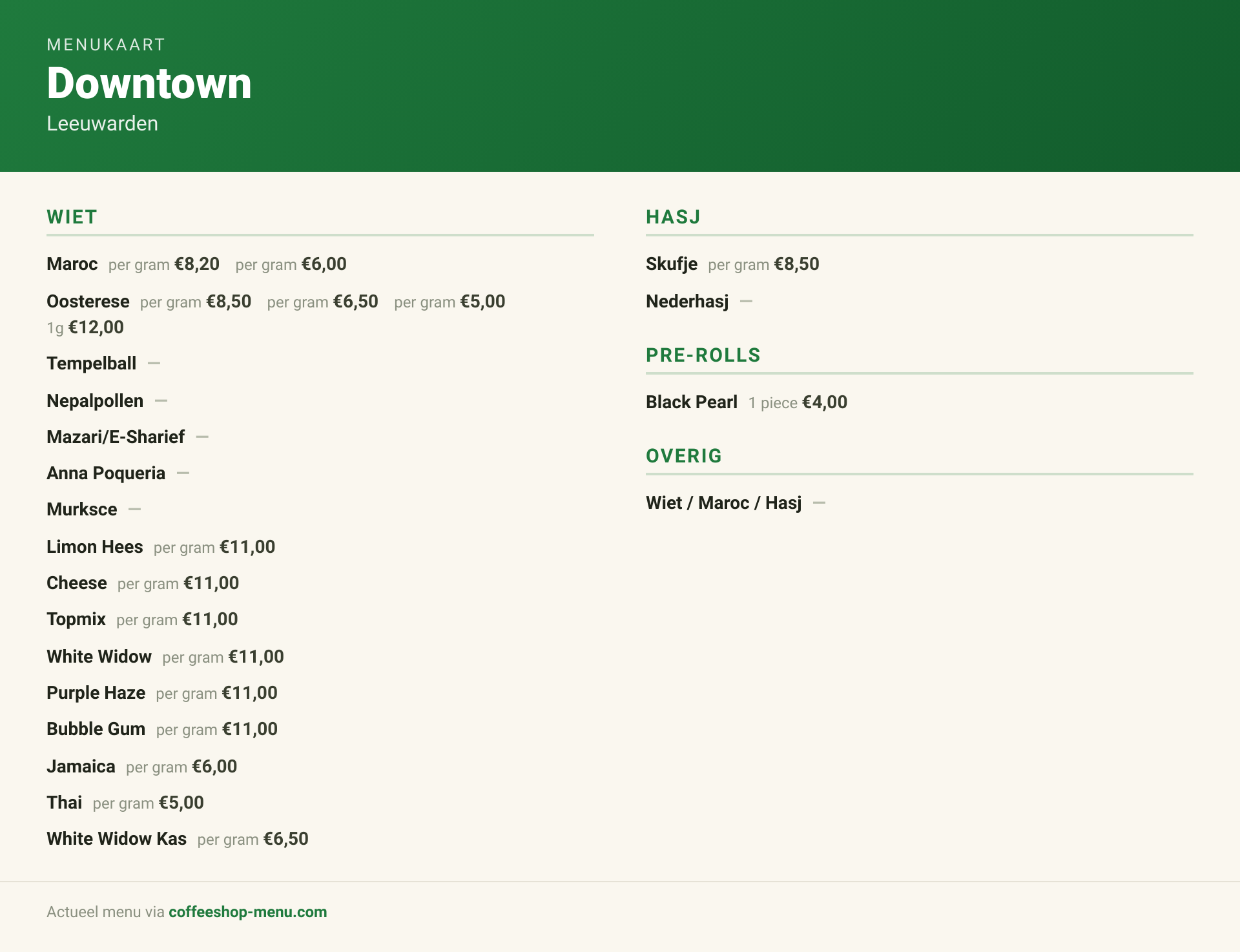Screen dimensions: 1240x952
Task: Select the Mazari/E-Sharief item
Action: [x=116, y=437]
